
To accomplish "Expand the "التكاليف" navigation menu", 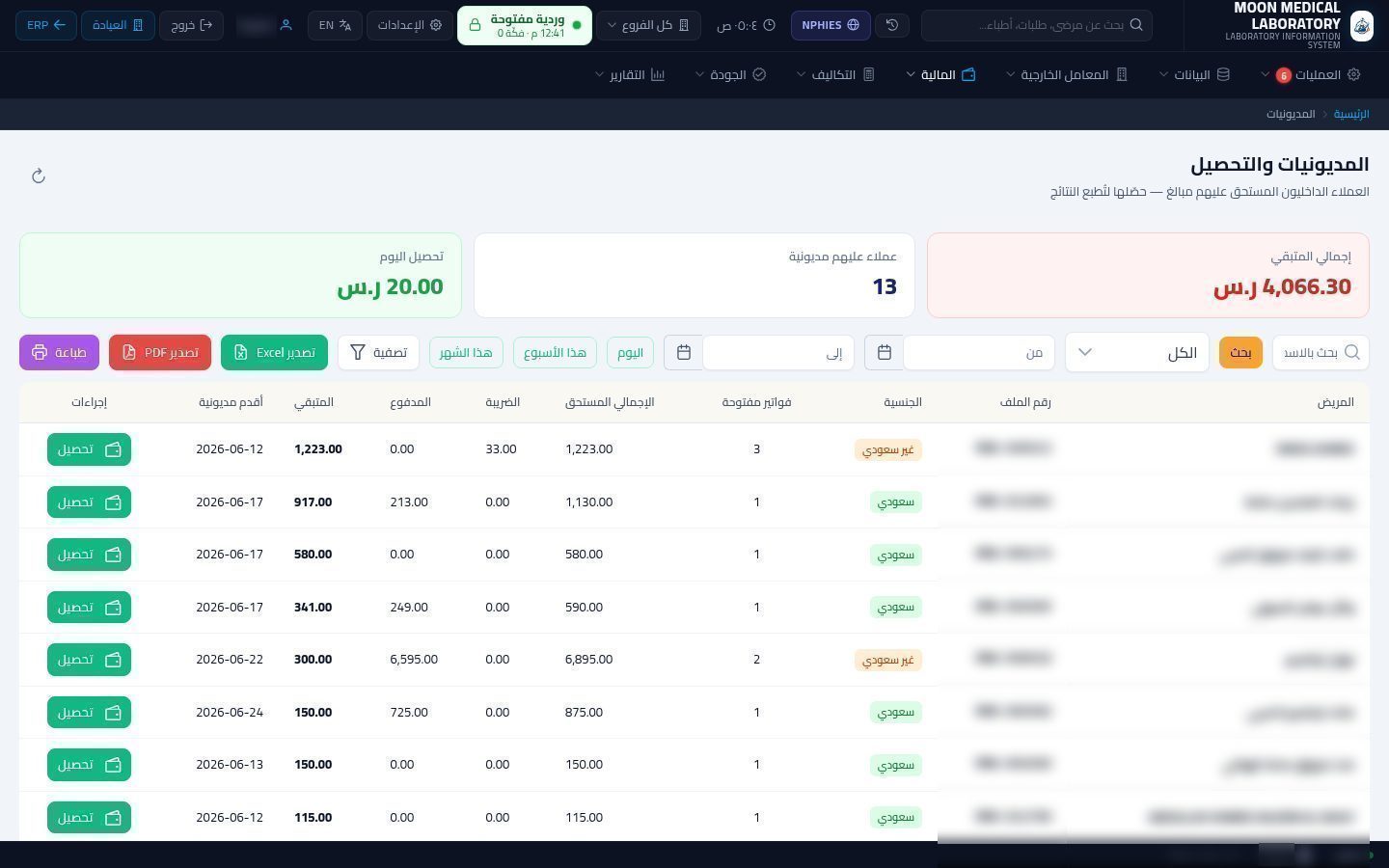I will point(835,74).
